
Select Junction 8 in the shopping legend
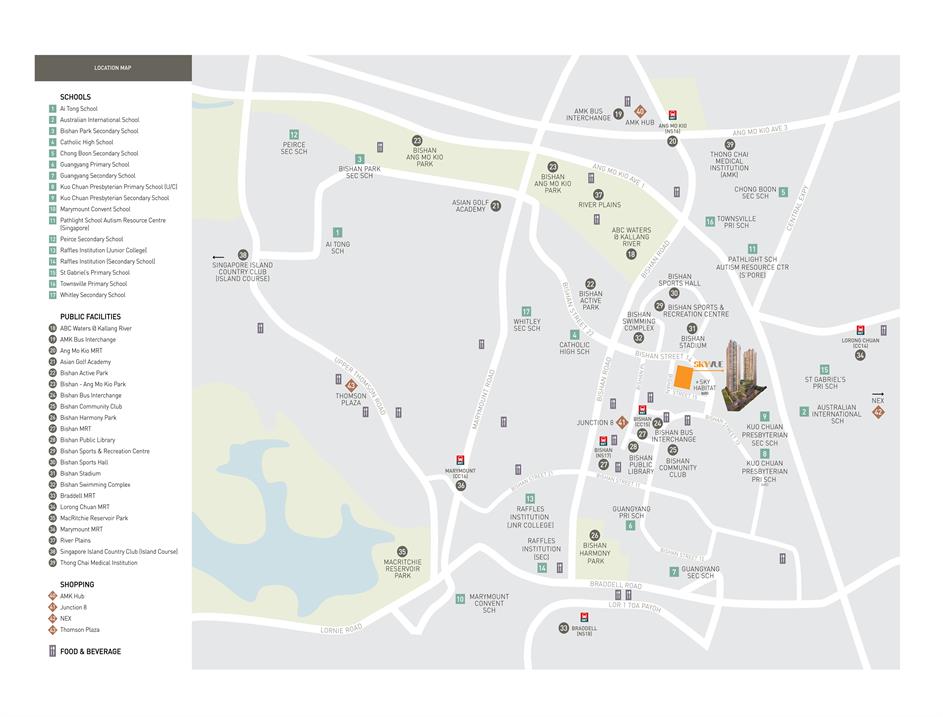[73, 607]
